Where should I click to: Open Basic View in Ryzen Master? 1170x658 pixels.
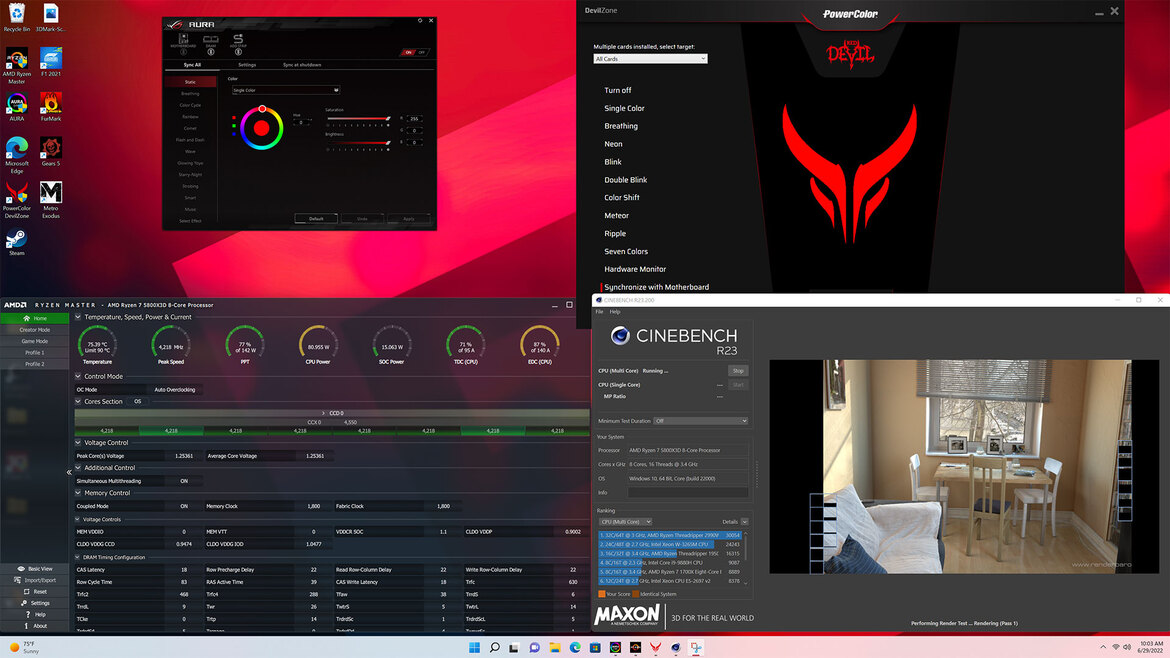[34, 568]
